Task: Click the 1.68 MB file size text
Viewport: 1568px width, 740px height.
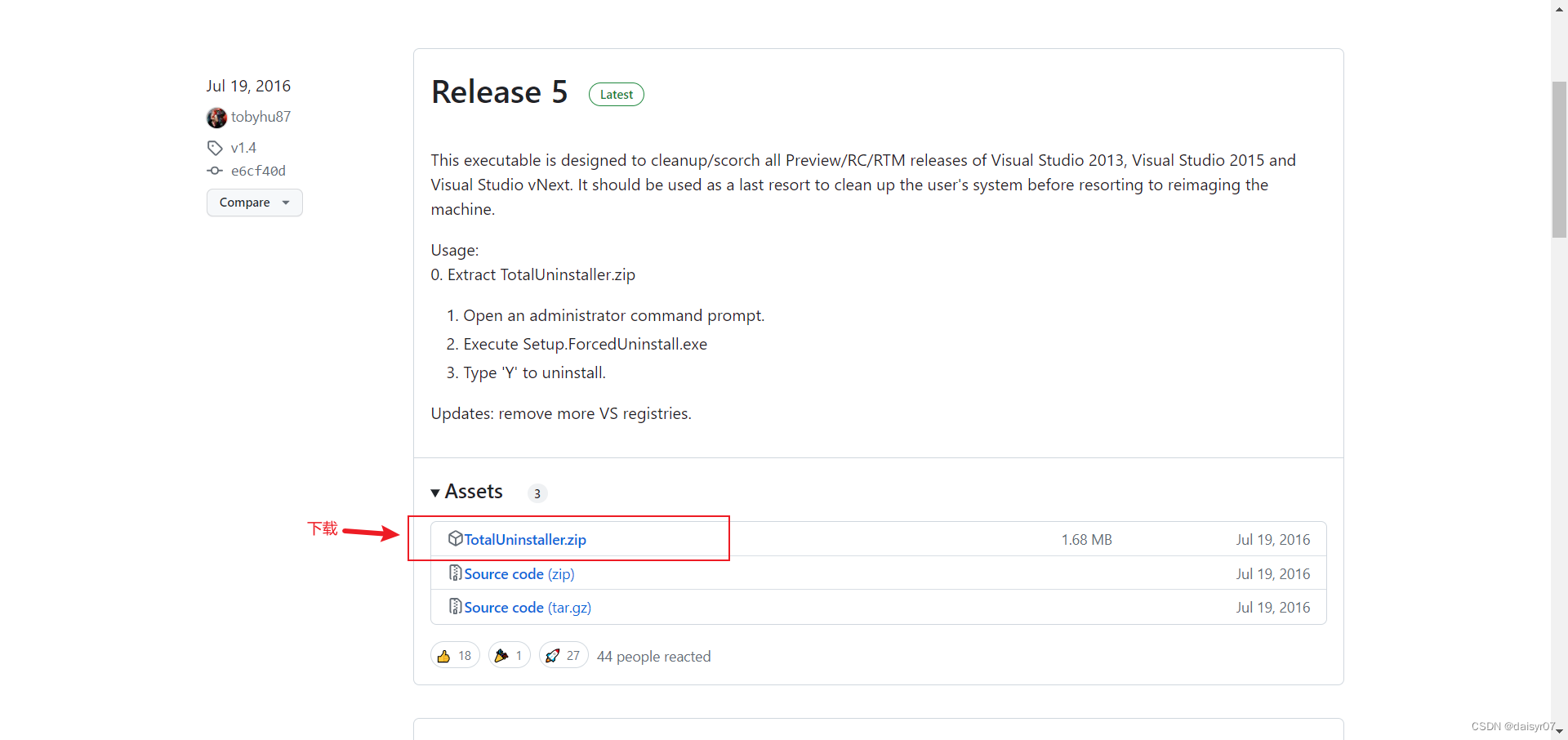Action: [x=1086, y=540]
